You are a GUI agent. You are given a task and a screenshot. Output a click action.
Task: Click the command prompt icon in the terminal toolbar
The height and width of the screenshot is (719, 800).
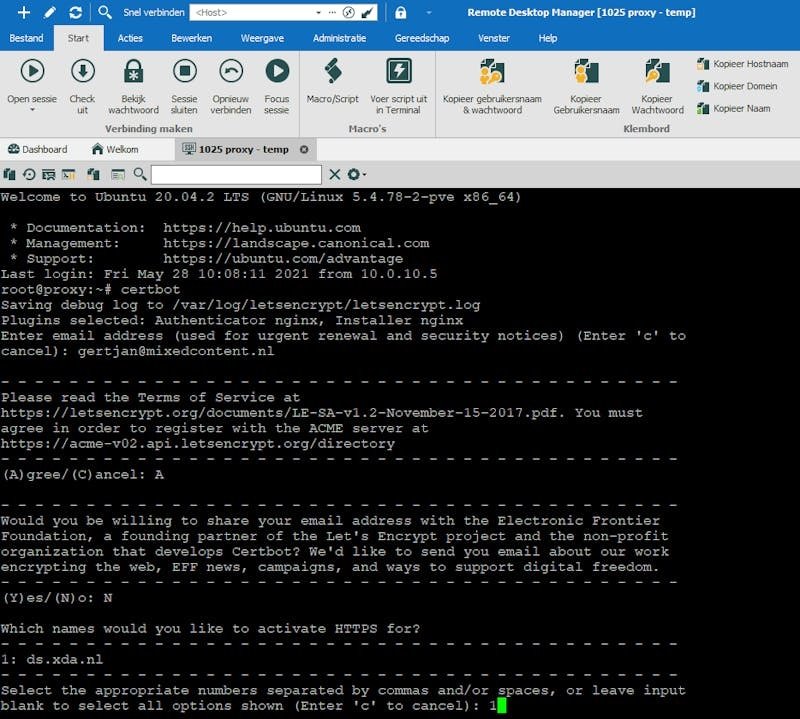click(x=68, y=175)
